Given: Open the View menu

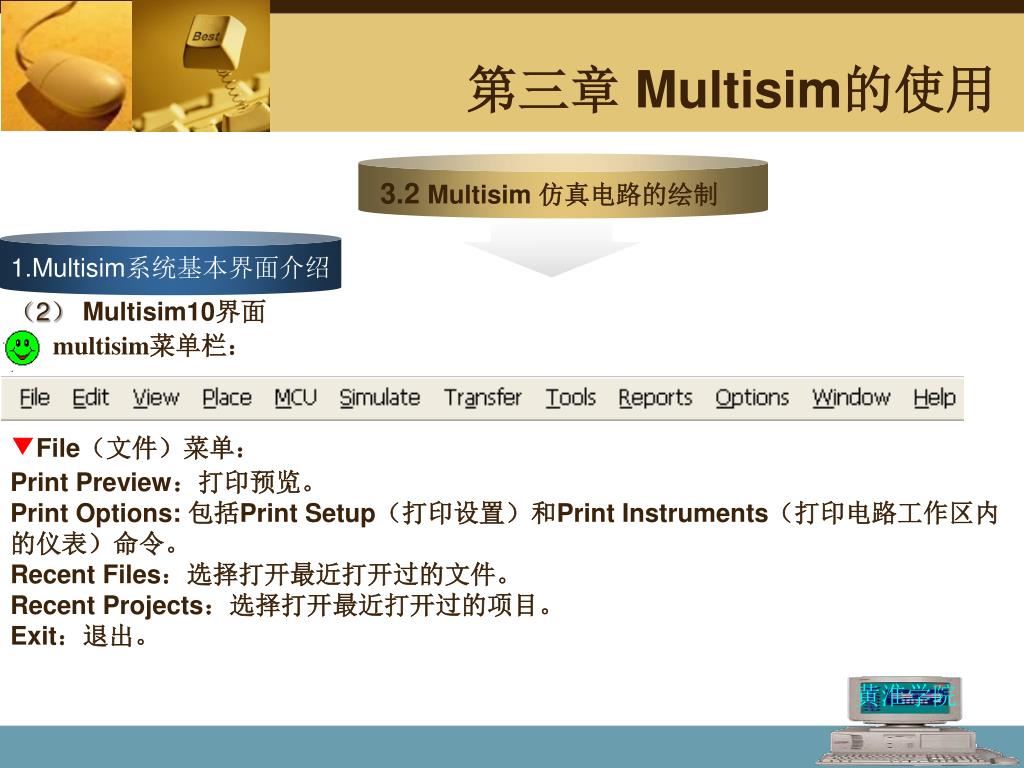Looking at the screenshot, I should 156,398.
